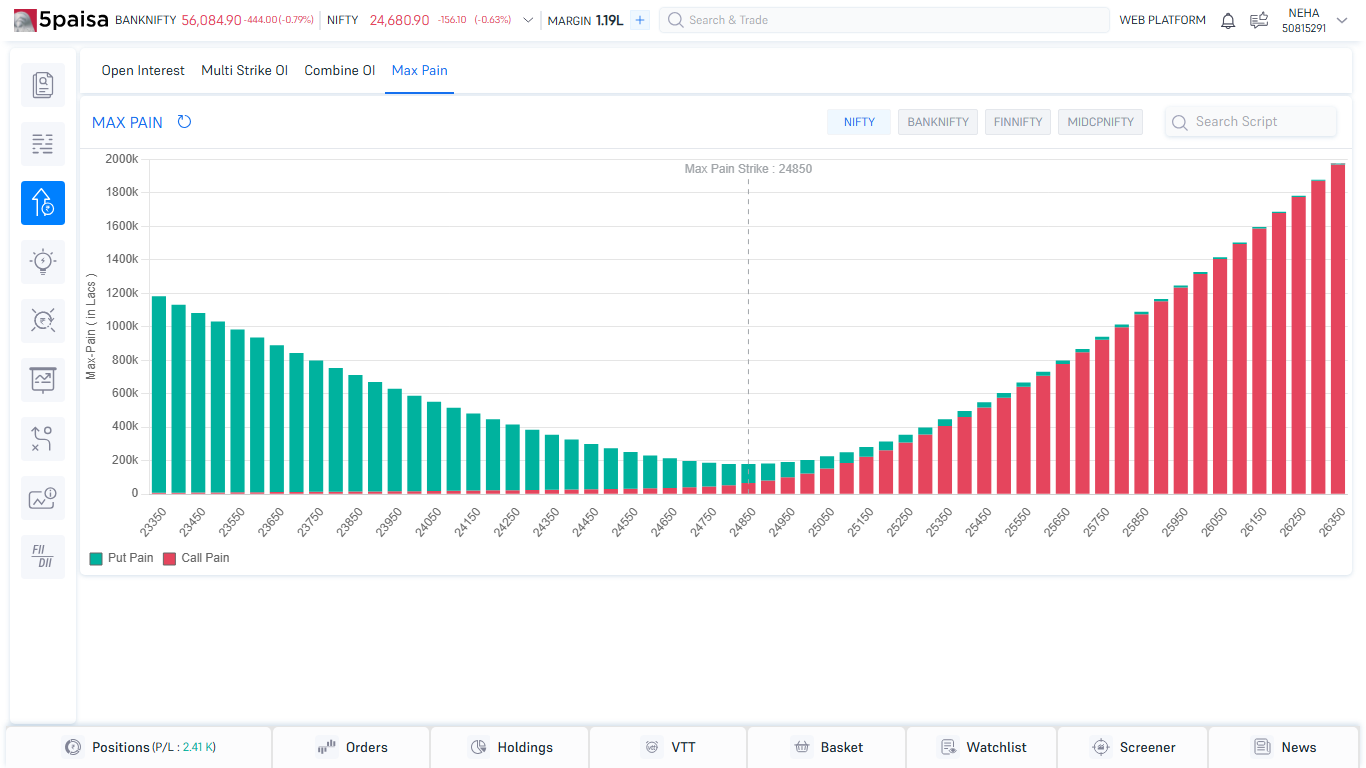Switch to the Open Interest tab
The image size is (1366, 768).
click(x=143, y=71)
